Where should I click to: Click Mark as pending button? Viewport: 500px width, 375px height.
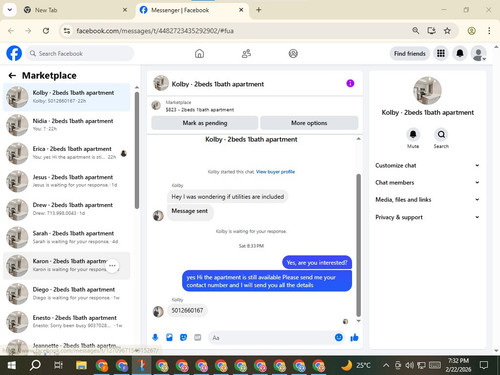pyautogui.click(x=205, y=123)
